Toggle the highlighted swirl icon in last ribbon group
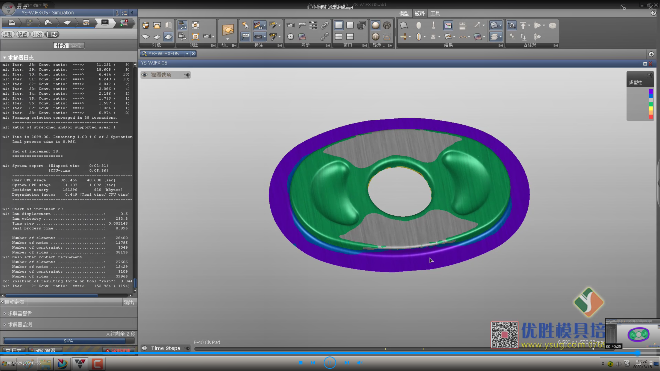 point(511,25)
